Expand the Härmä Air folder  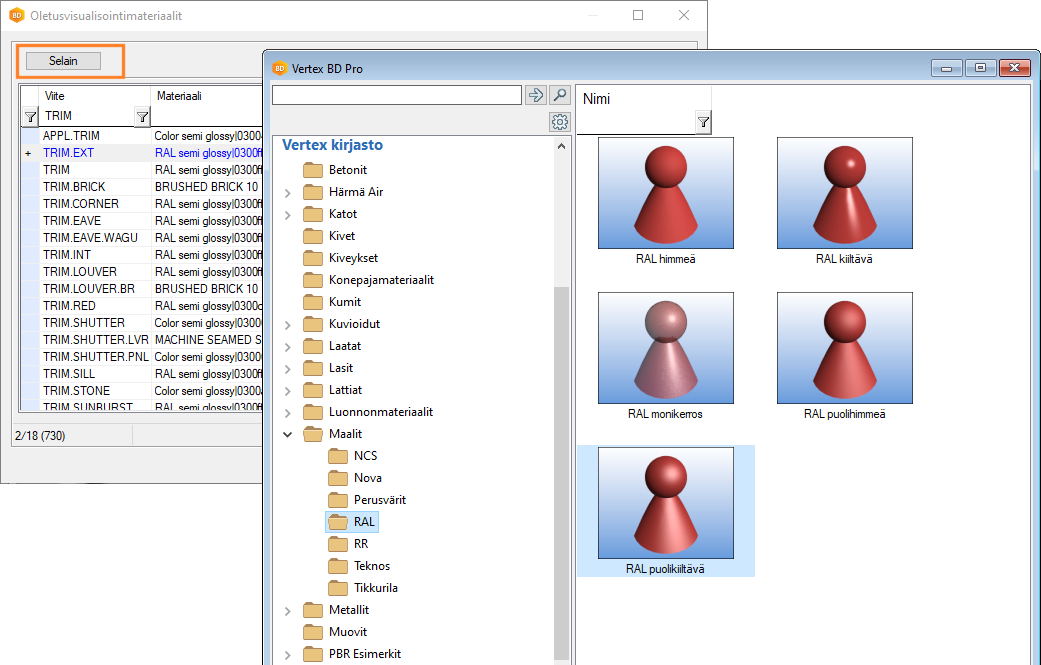(x=288, y=192)
